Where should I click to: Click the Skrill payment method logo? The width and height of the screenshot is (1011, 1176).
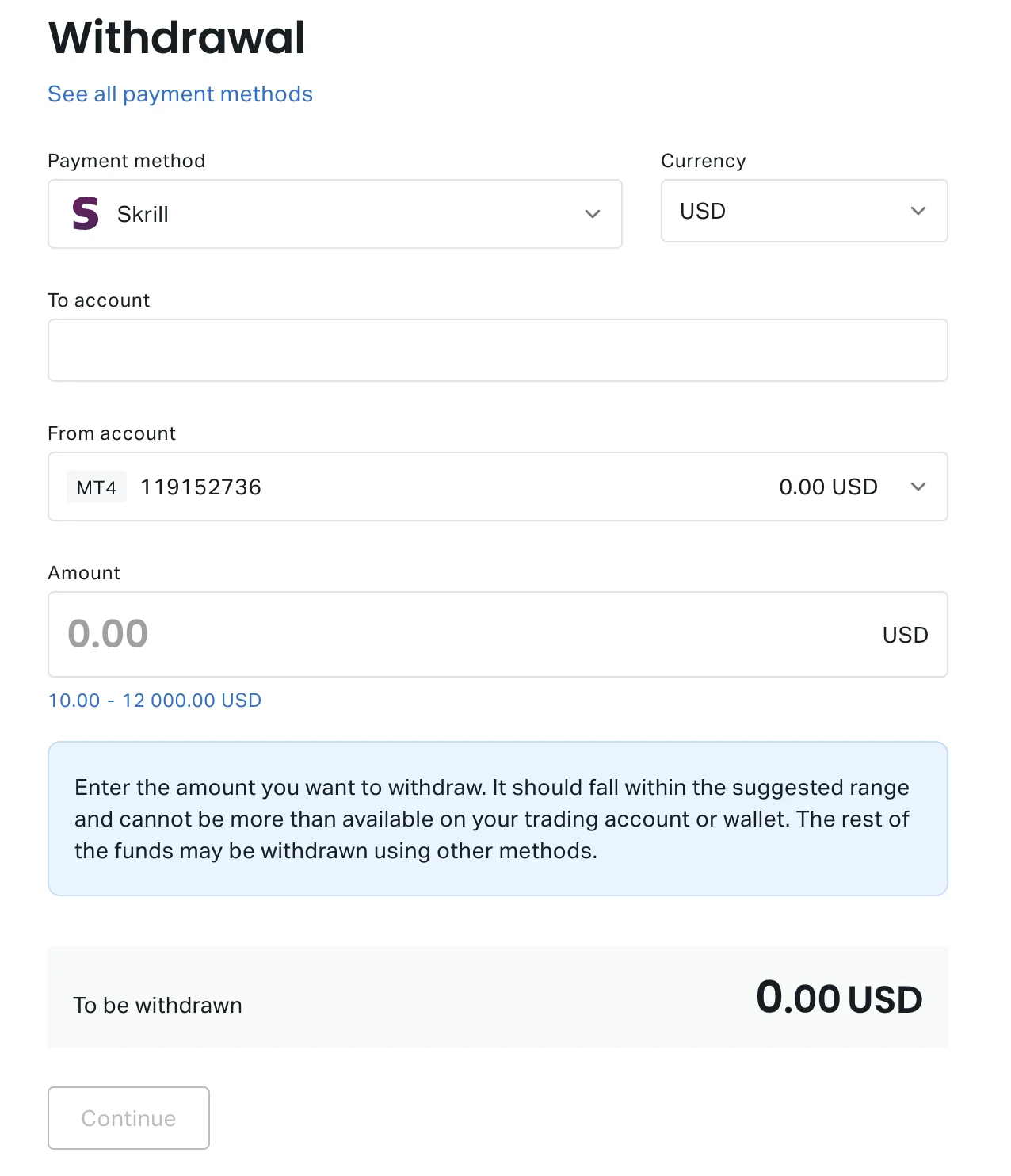85,213
